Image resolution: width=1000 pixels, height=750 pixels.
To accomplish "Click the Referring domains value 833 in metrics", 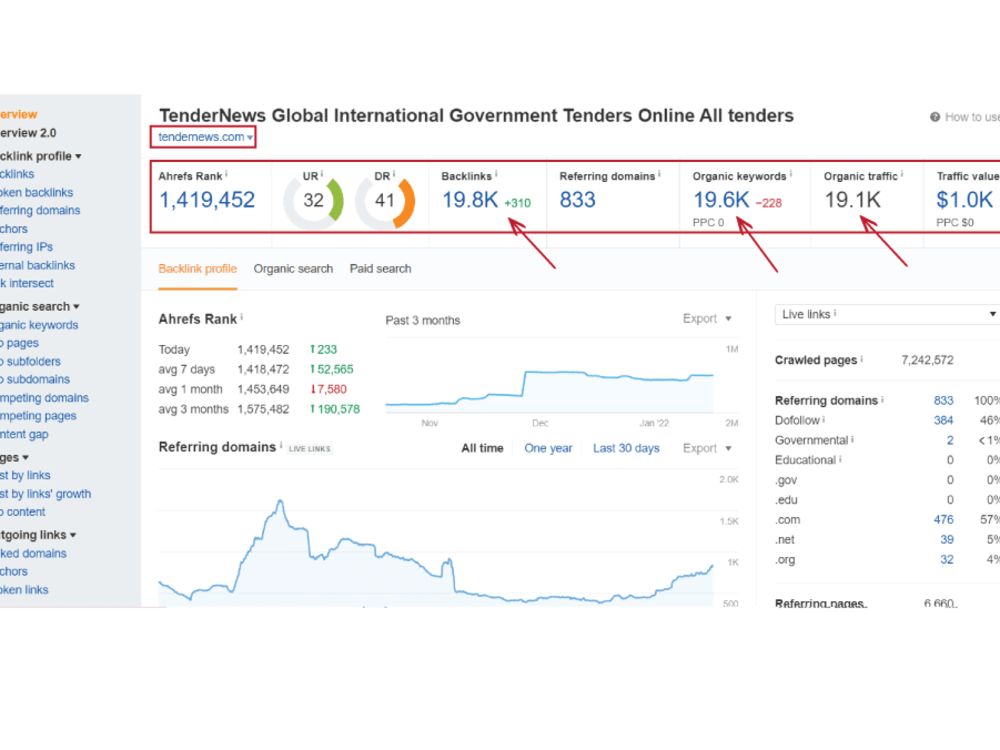I will (578, 200).
